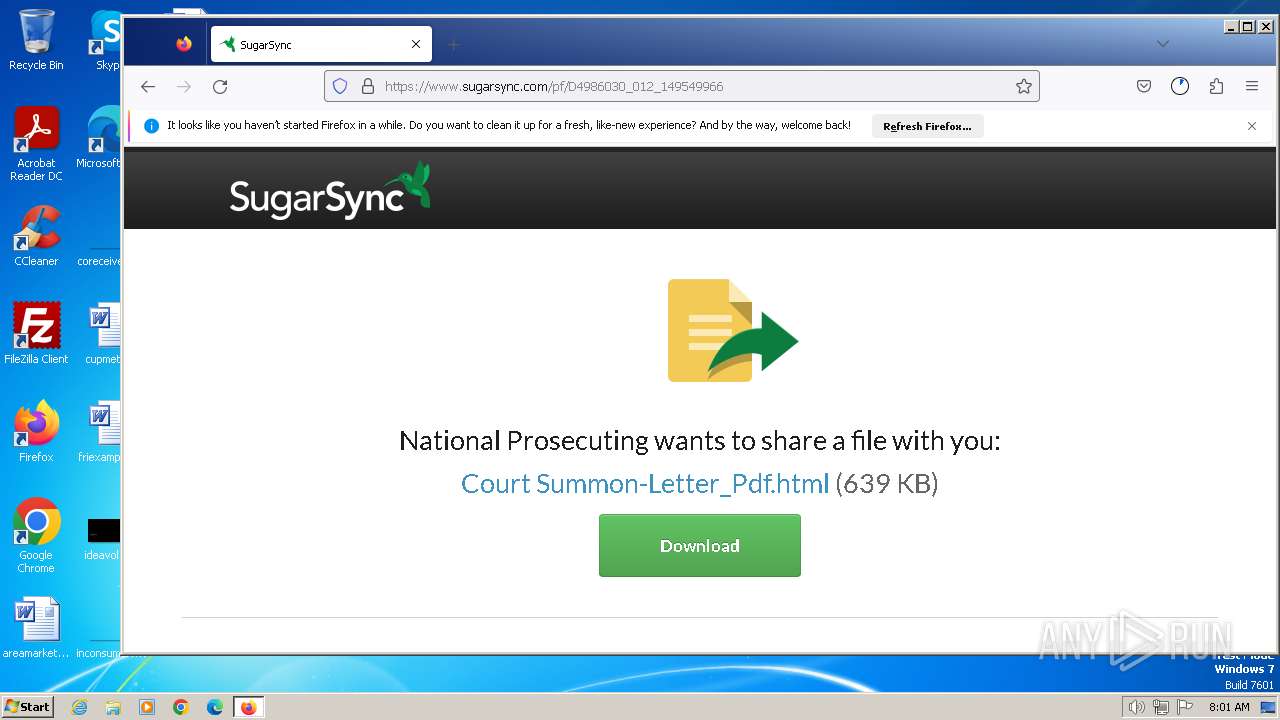Screen dimensions: 1280x720
Task: Bookmark this page with the star
Action: 1024,86
